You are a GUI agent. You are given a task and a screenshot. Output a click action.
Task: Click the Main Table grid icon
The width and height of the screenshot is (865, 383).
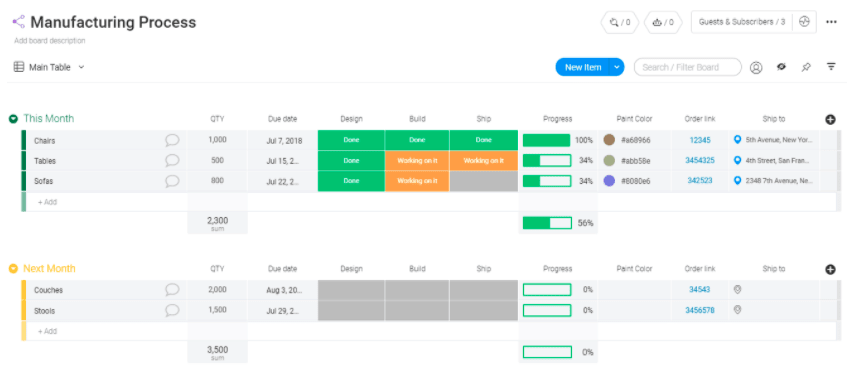pos(19,67)
